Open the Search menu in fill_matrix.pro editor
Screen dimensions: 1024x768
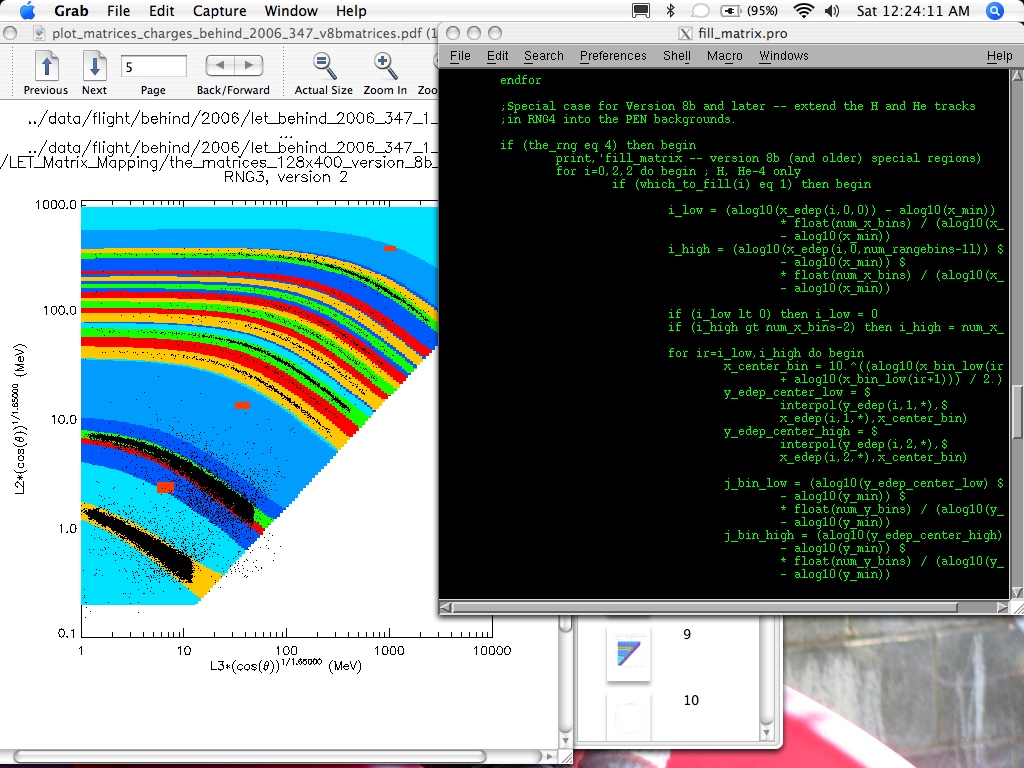pyautogui.click(x=543, y=56)
